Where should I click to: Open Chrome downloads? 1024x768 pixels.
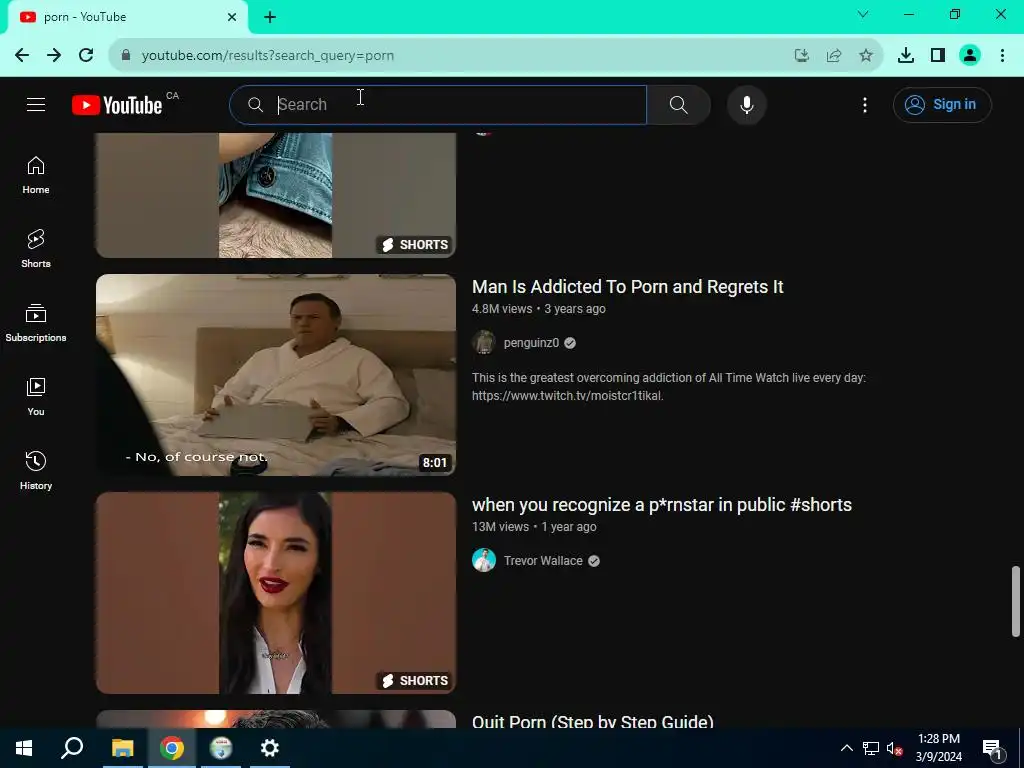[906, 56]
